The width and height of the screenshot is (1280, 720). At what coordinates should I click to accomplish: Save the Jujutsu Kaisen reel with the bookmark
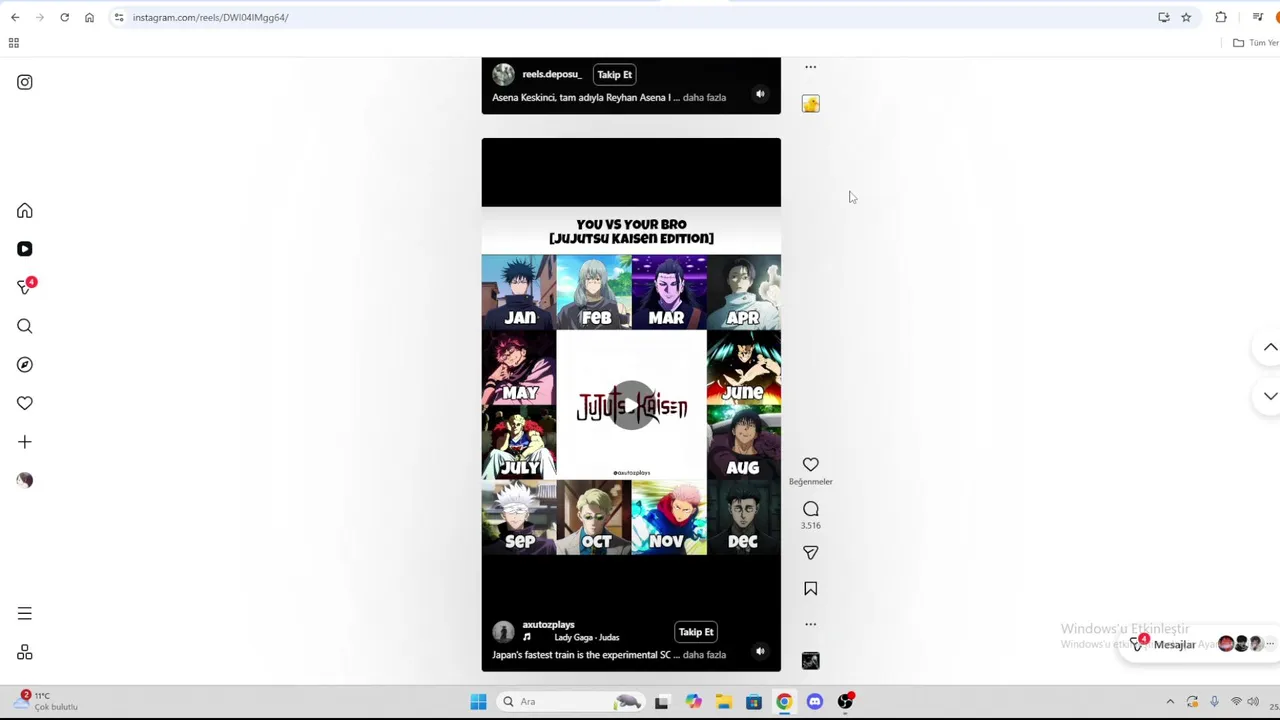click(811, 589)
